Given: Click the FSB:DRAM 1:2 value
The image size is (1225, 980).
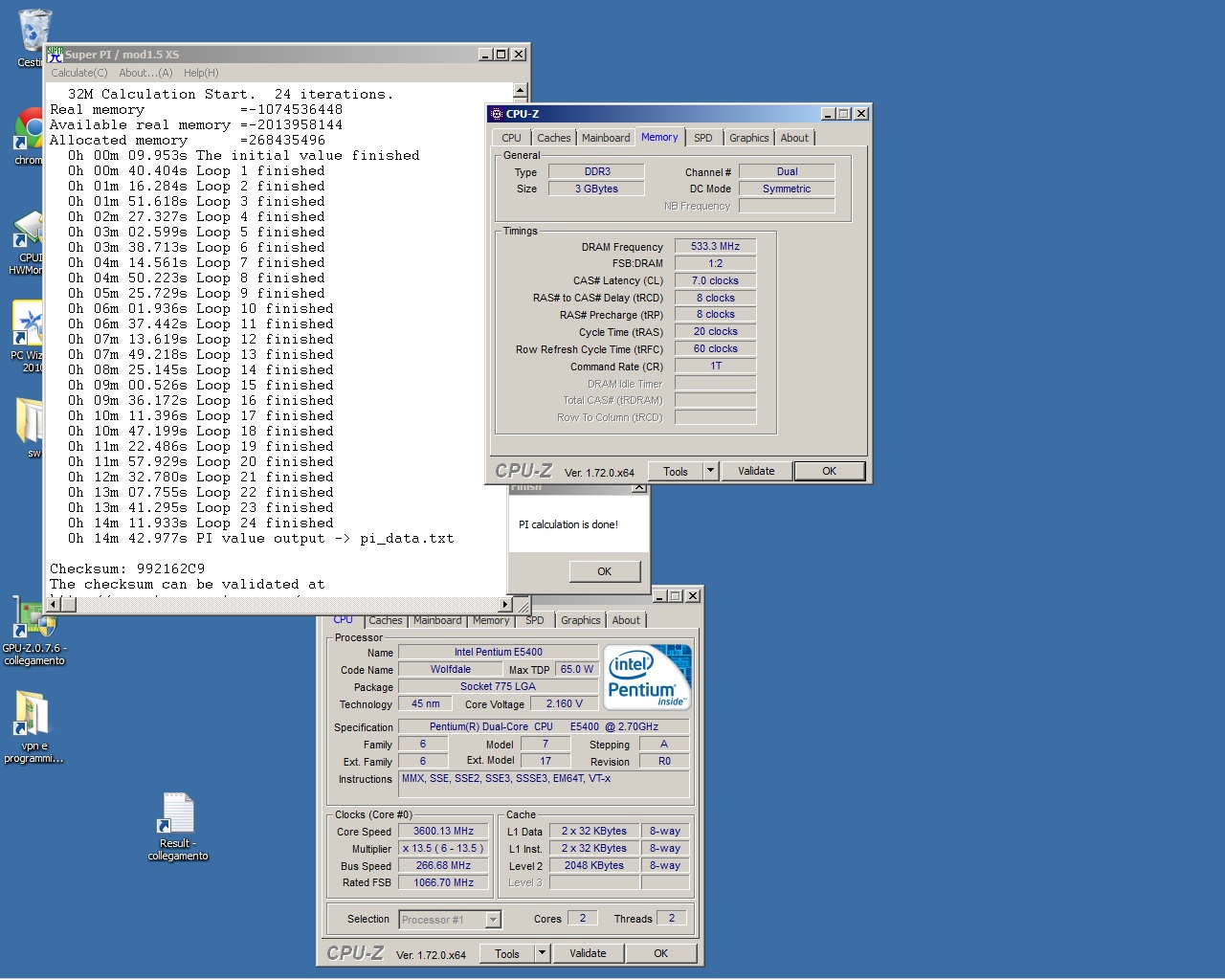Looking at the screenshot, I should coord(715,263).
